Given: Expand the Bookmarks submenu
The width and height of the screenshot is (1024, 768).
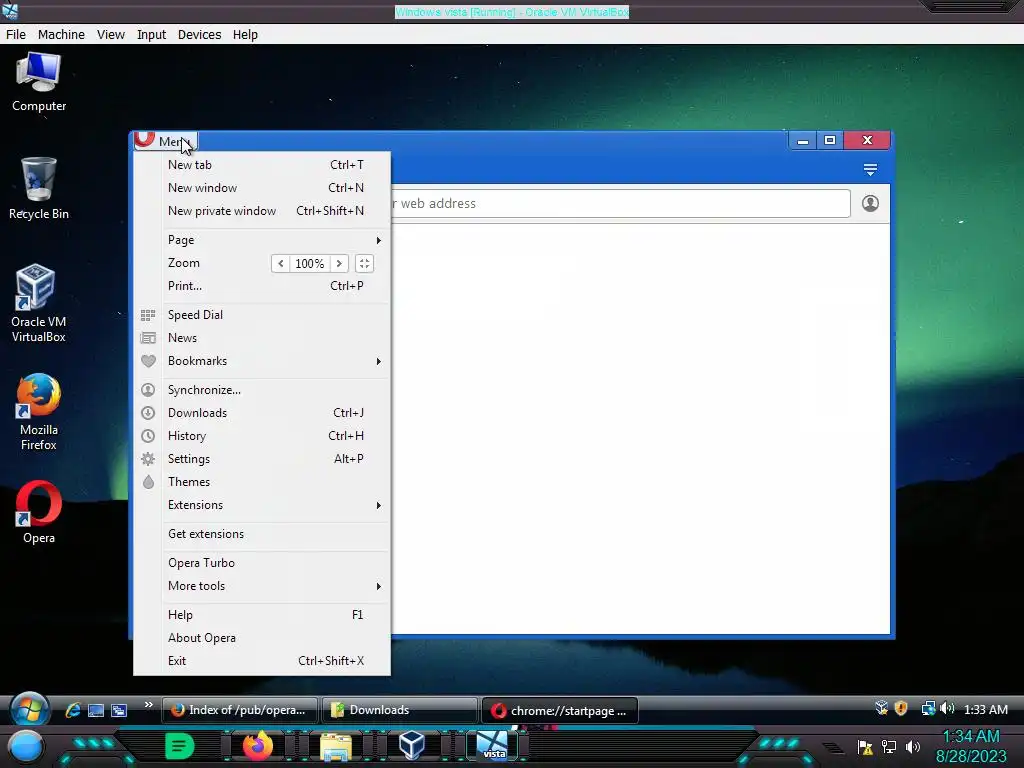Looking at the screenshot, I should click(x=262, y=360).
